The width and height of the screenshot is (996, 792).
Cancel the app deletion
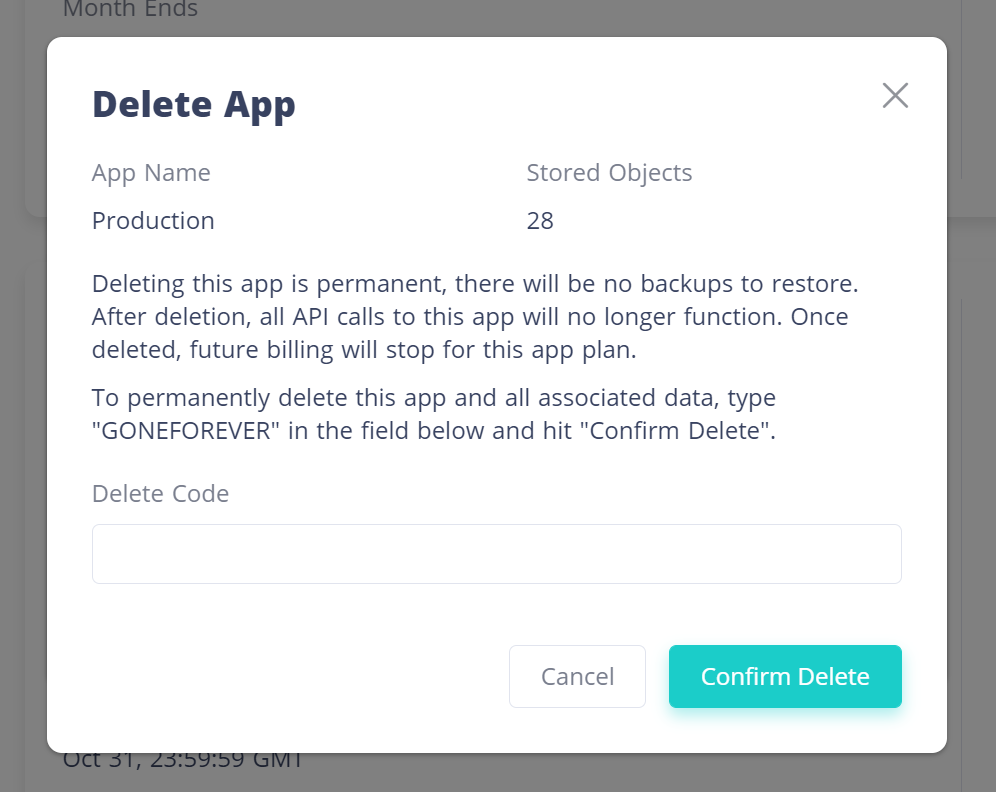click(x=577, y=676)
